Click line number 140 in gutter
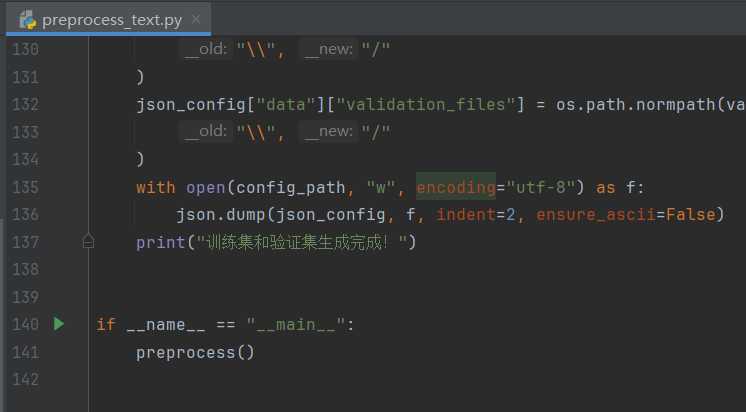 click(25, 325)
